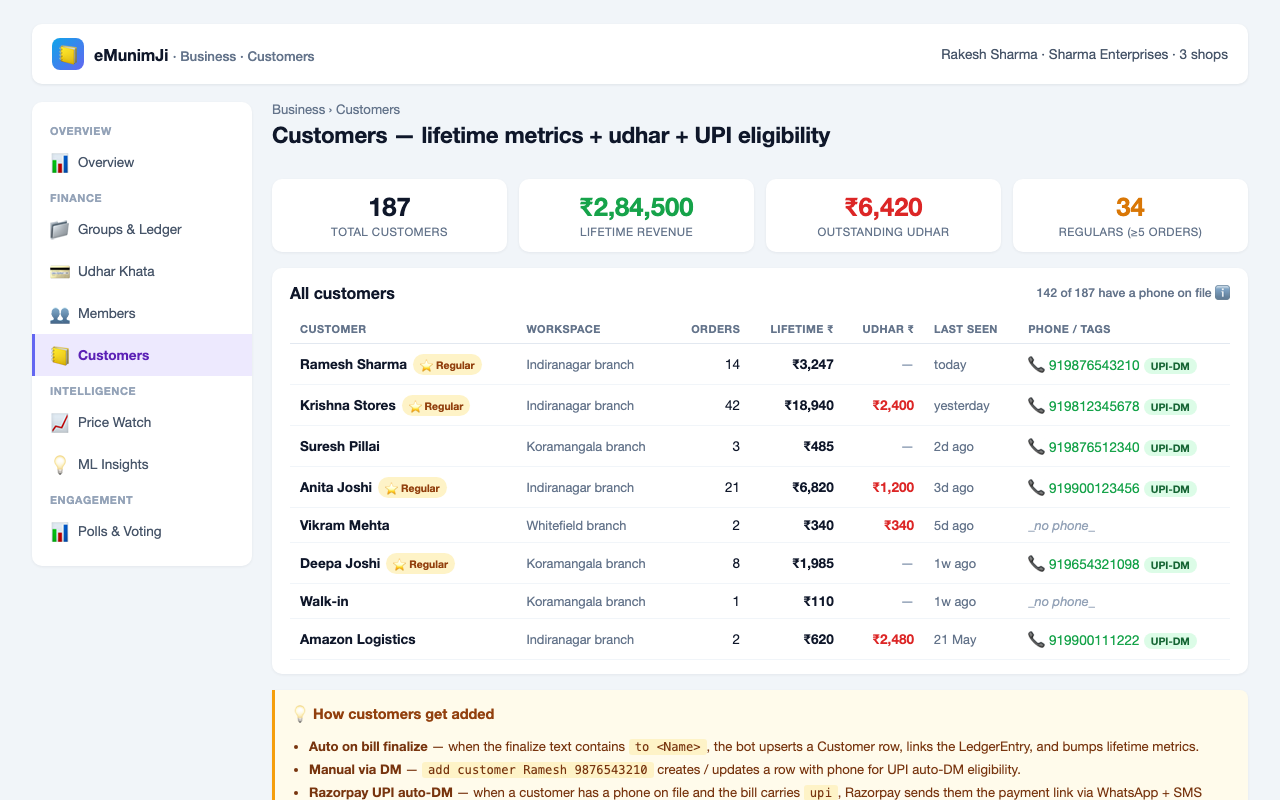The image size is (1280, 800).
Task: Click phone number 919900123456
Action: click(x=1094, y=488)
